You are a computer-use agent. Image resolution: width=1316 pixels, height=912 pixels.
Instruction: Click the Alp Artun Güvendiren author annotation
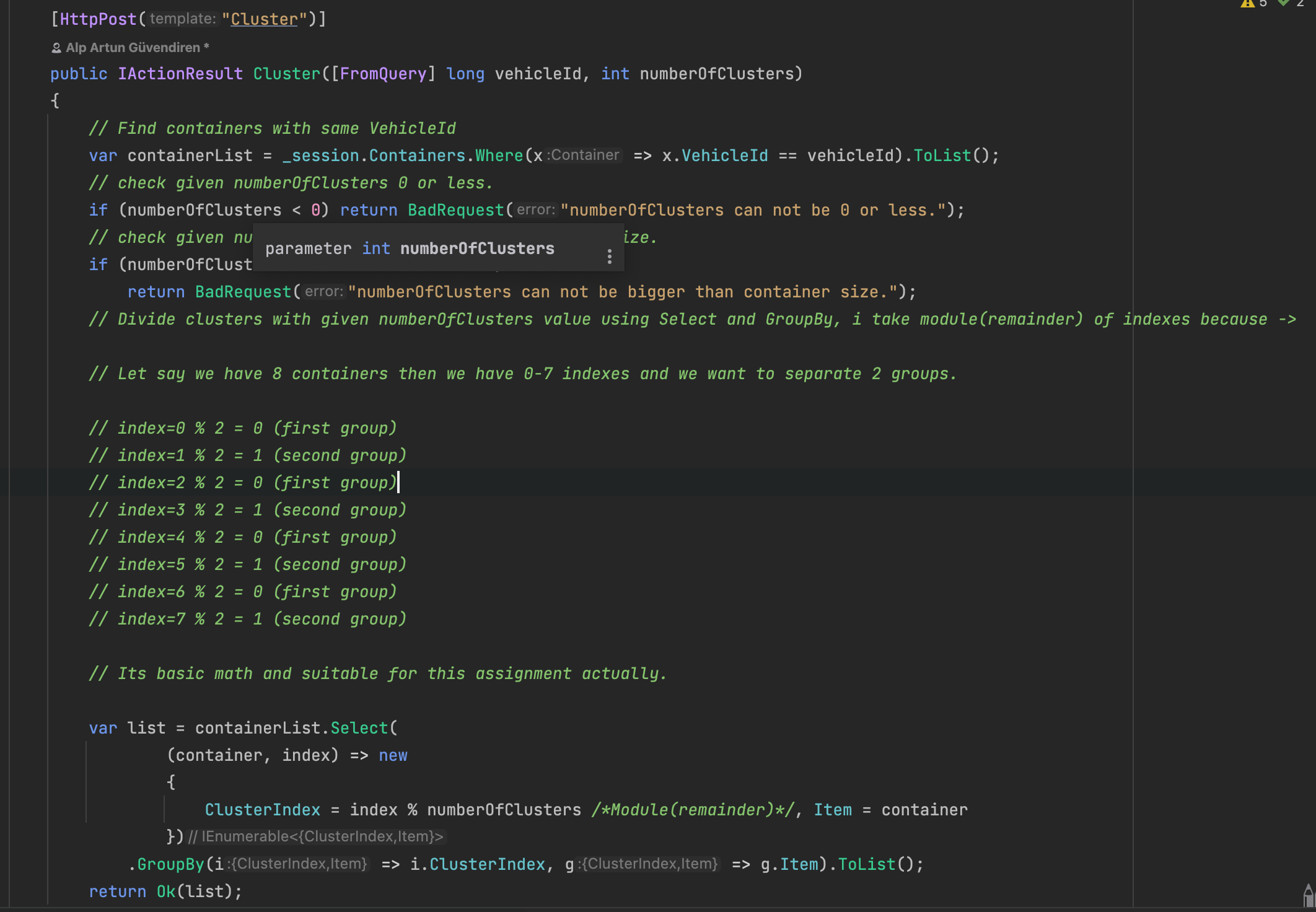click(136, 47)
